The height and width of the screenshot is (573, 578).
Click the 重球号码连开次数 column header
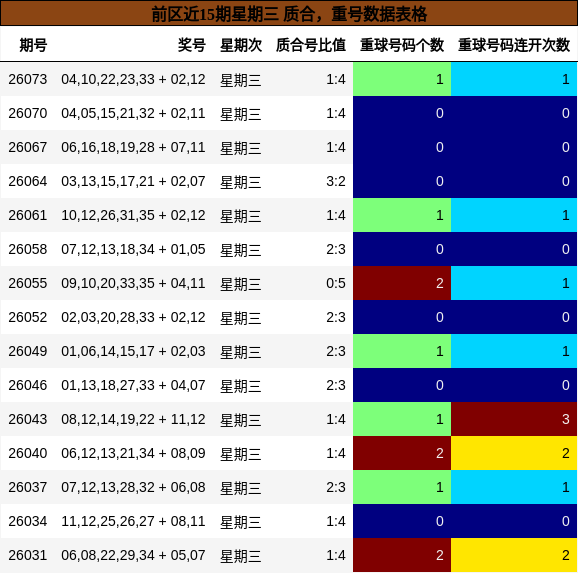coord(514,45)
